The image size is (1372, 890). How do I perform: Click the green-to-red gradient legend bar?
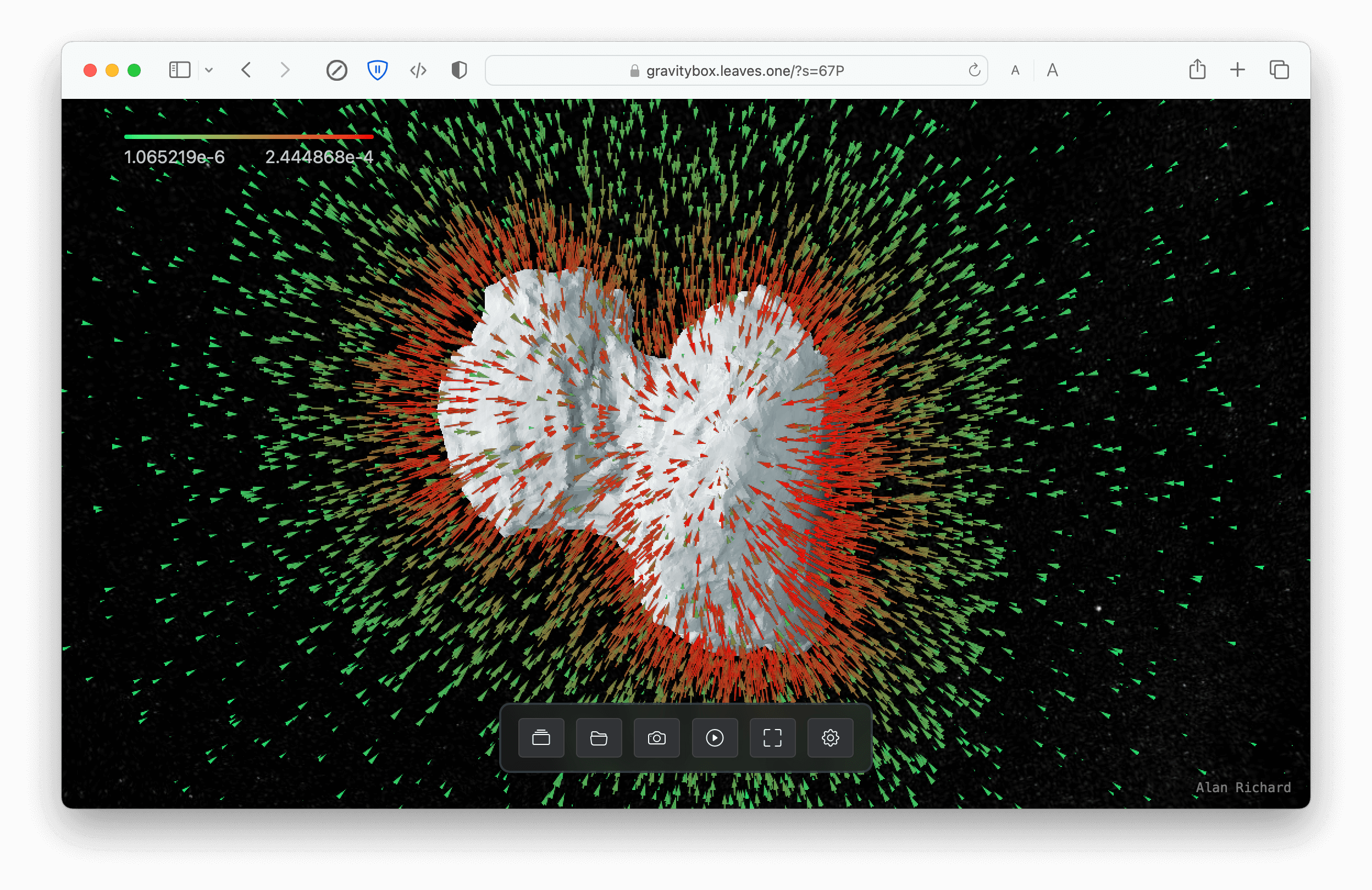pyautogui.click(x=248, y=137)
